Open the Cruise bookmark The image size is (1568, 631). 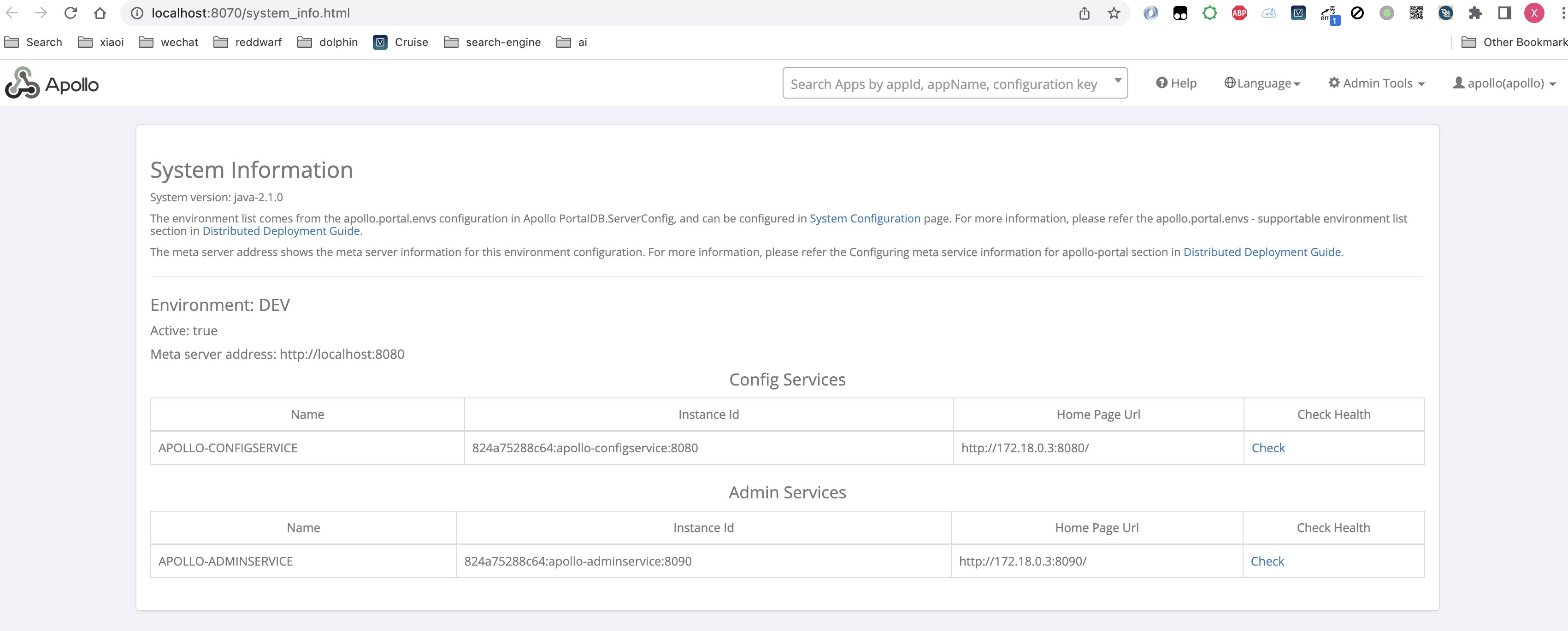[401, 42]
